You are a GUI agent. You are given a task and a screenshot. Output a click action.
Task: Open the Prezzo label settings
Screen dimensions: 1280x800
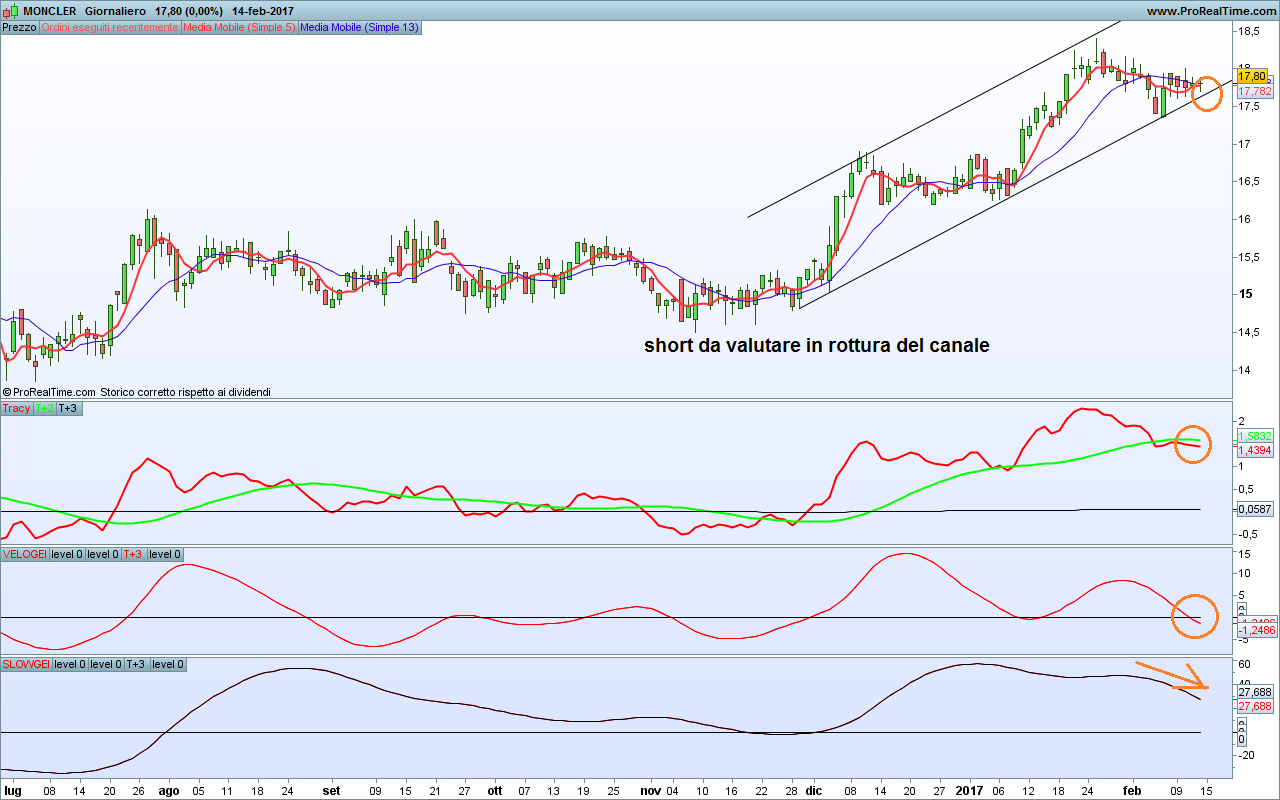pyautogui.click(x=19, y=28)
